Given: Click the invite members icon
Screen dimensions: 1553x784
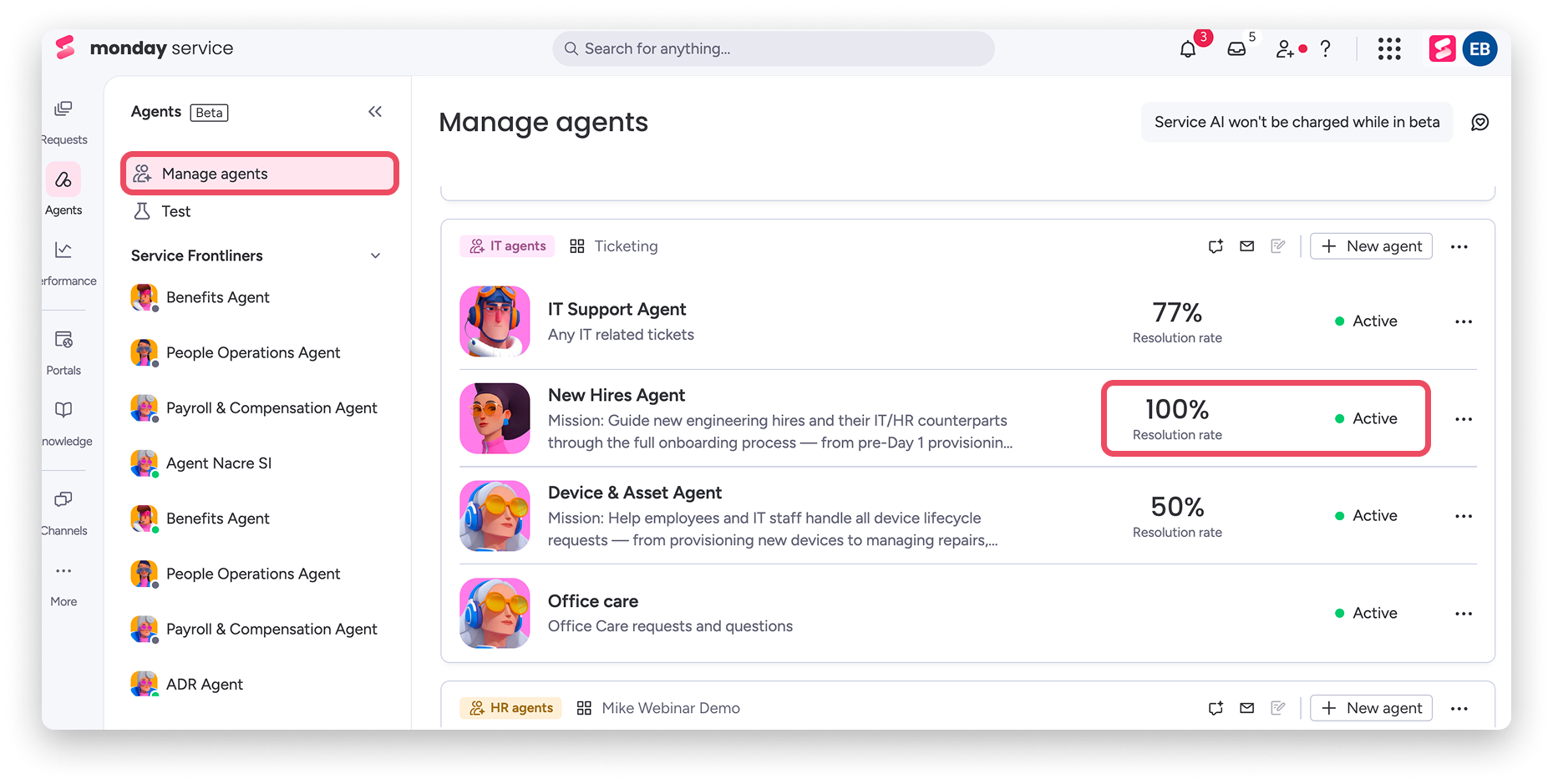Looking at the screenshot, I should coord(1285,49).
